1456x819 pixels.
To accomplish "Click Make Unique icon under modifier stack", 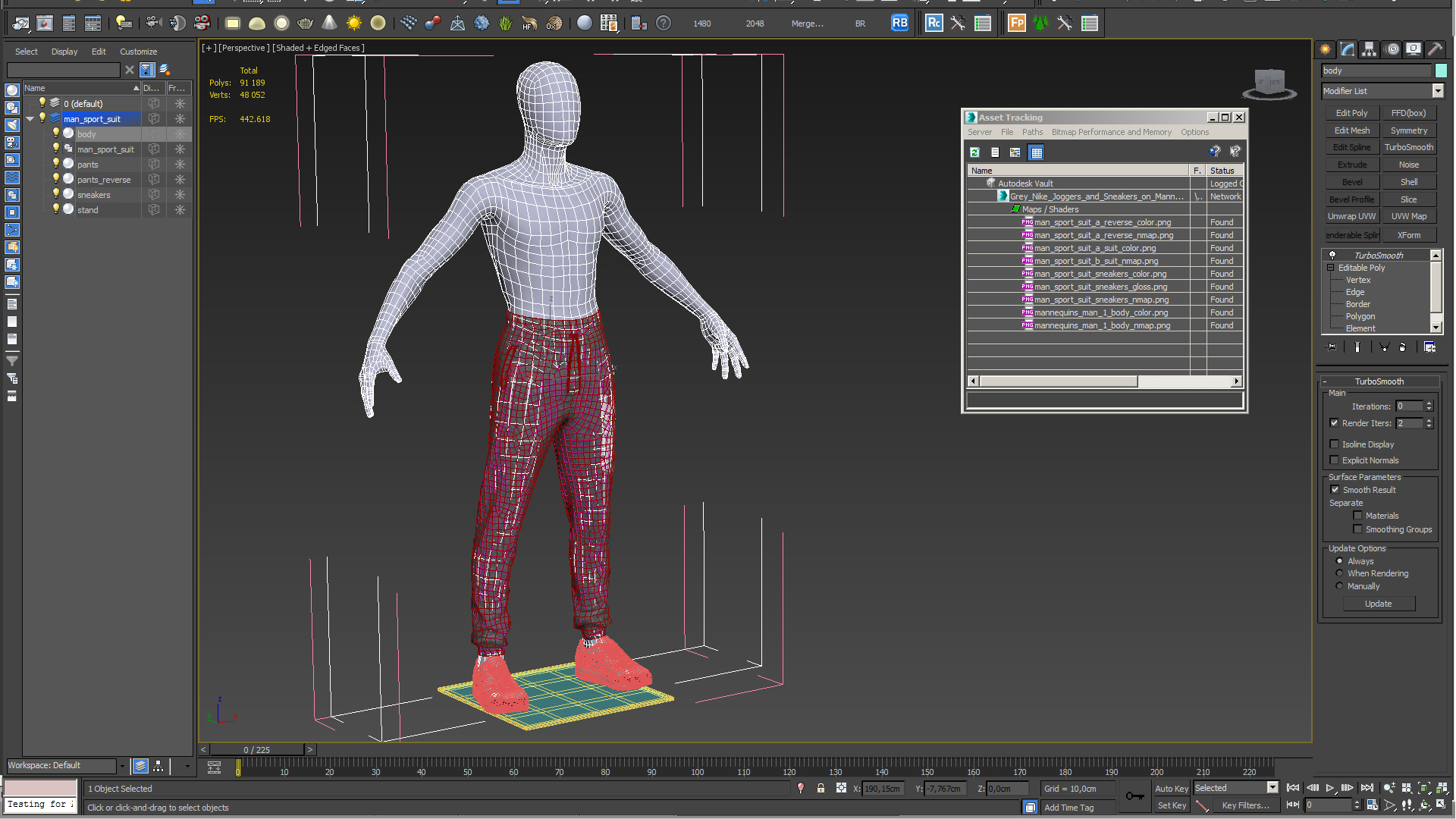I will (1384, 347).
